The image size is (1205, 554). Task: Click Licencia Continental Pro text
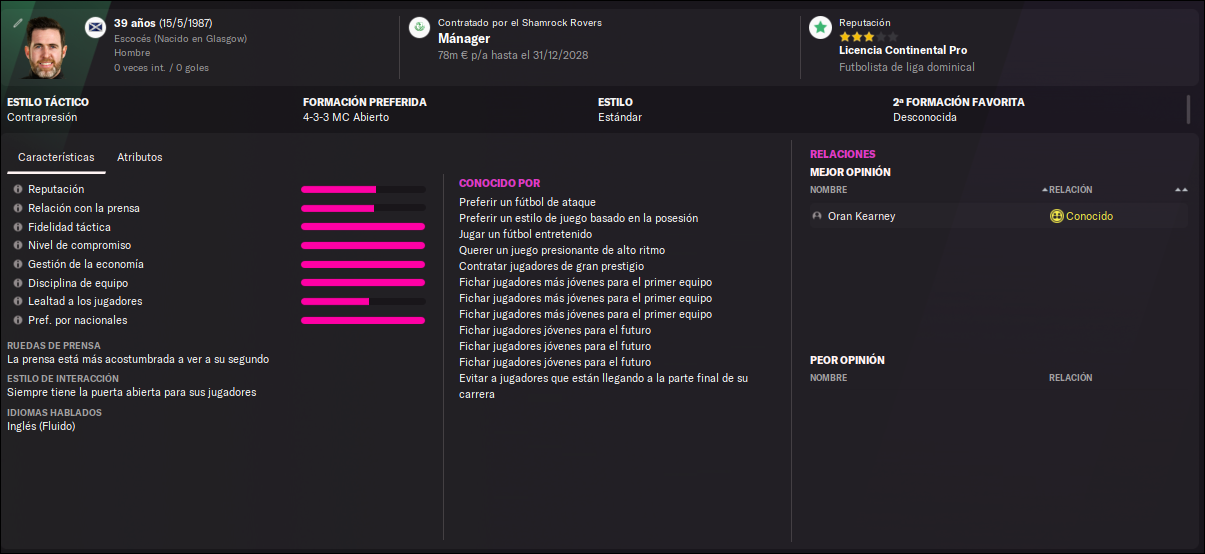pyautogui.click(x=903, y=50)
